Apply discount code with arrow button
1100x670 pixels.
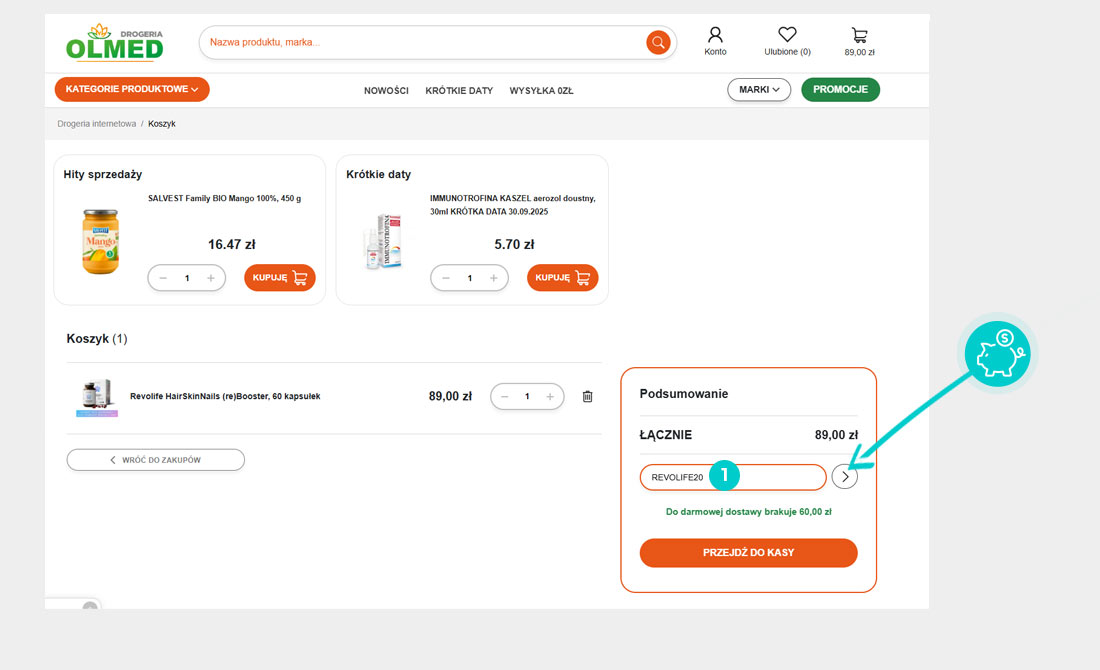[x=844, y=477]
